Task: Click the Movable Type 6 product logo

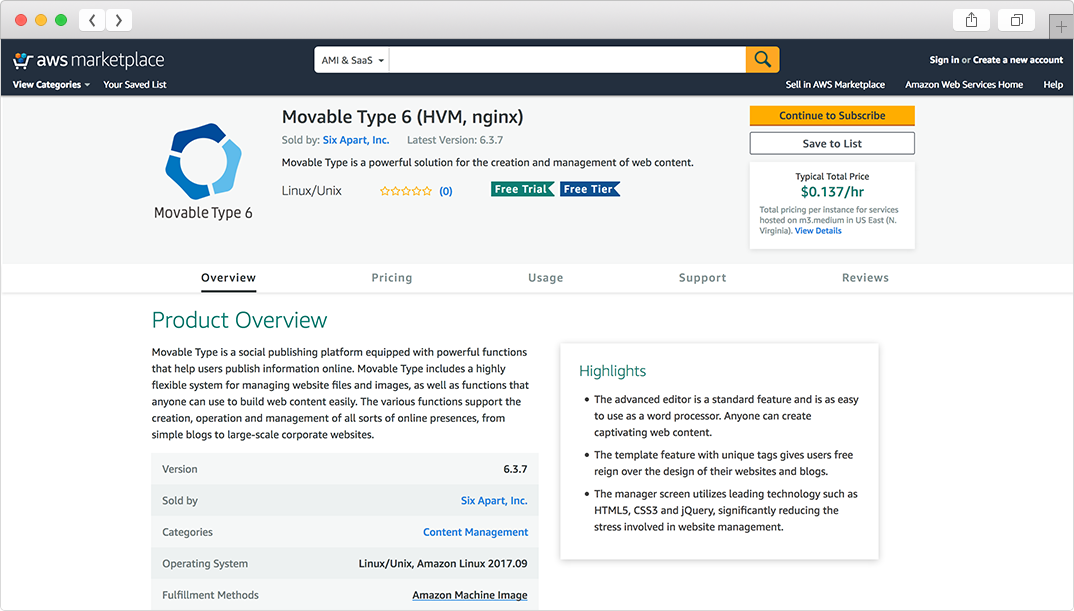Action: point(203,171)
